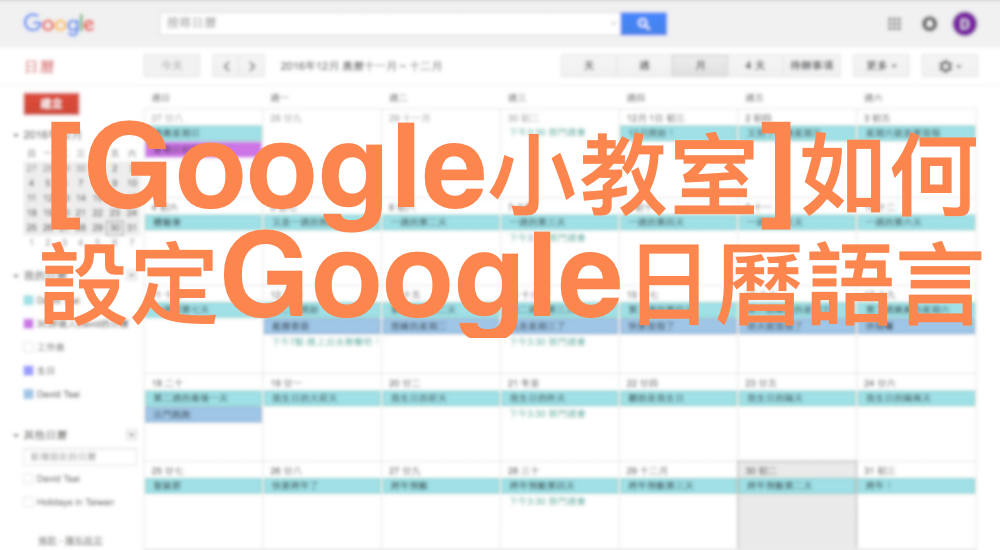Collapse the 我的日曆 section

point(16,276)
